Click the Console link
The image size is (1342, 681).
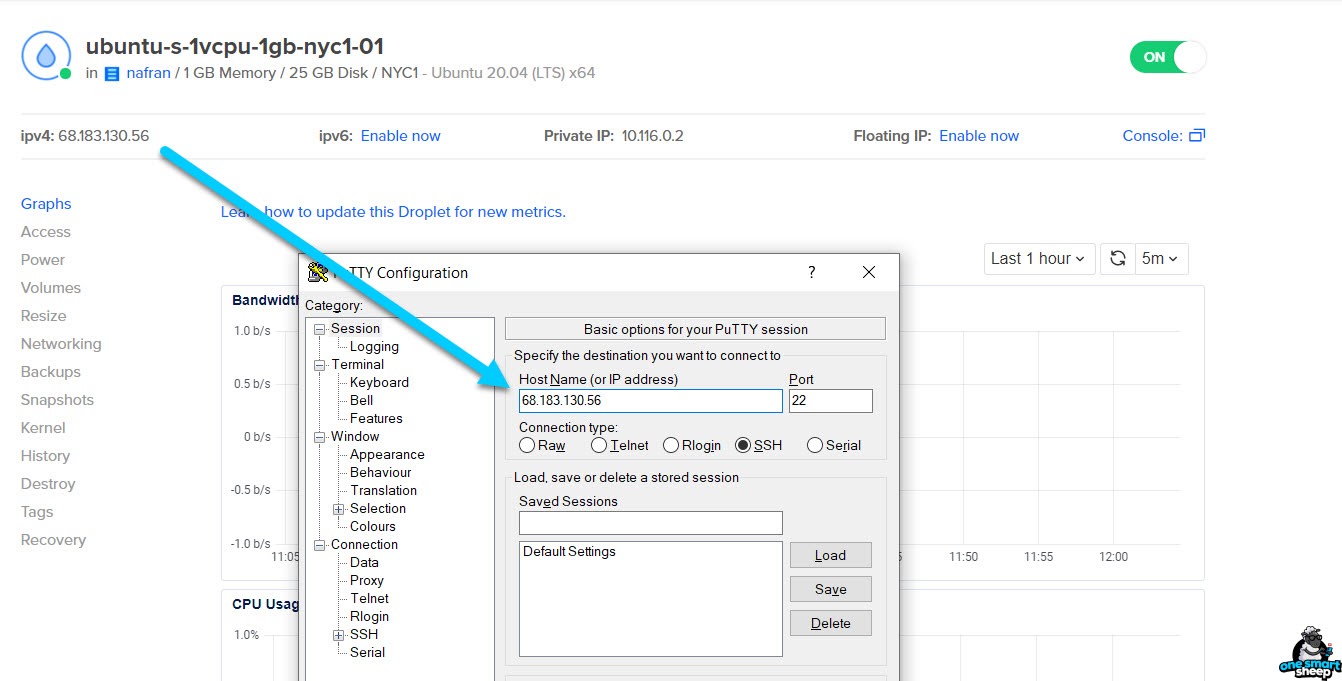click(1153, 136)
